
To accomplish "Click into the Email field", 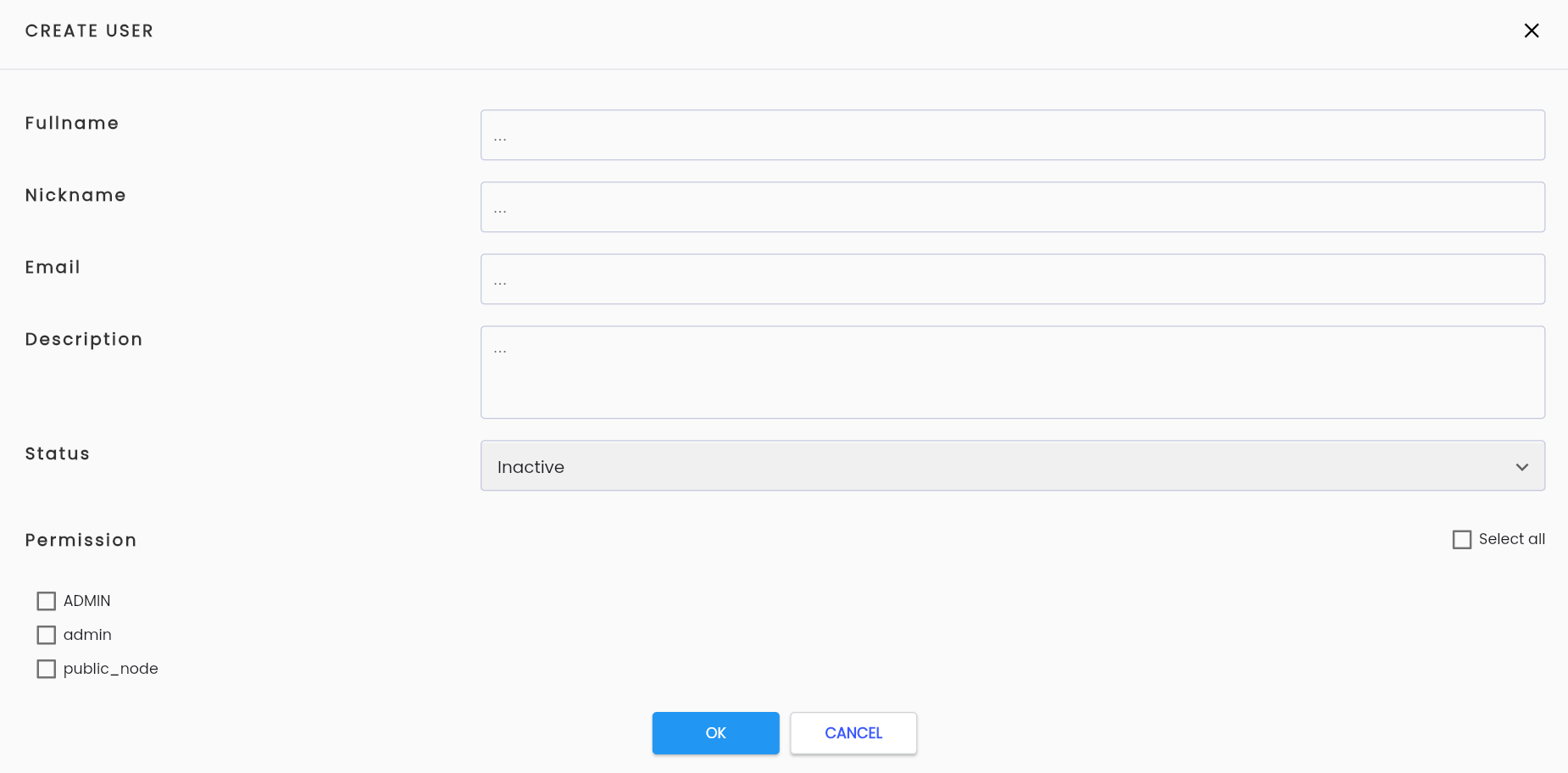I will coord(1013,279).
